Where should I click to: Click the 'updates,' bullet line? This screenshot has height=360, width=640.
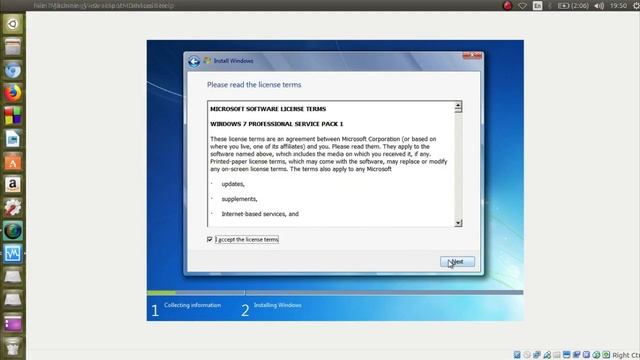[x=233, y=184]
